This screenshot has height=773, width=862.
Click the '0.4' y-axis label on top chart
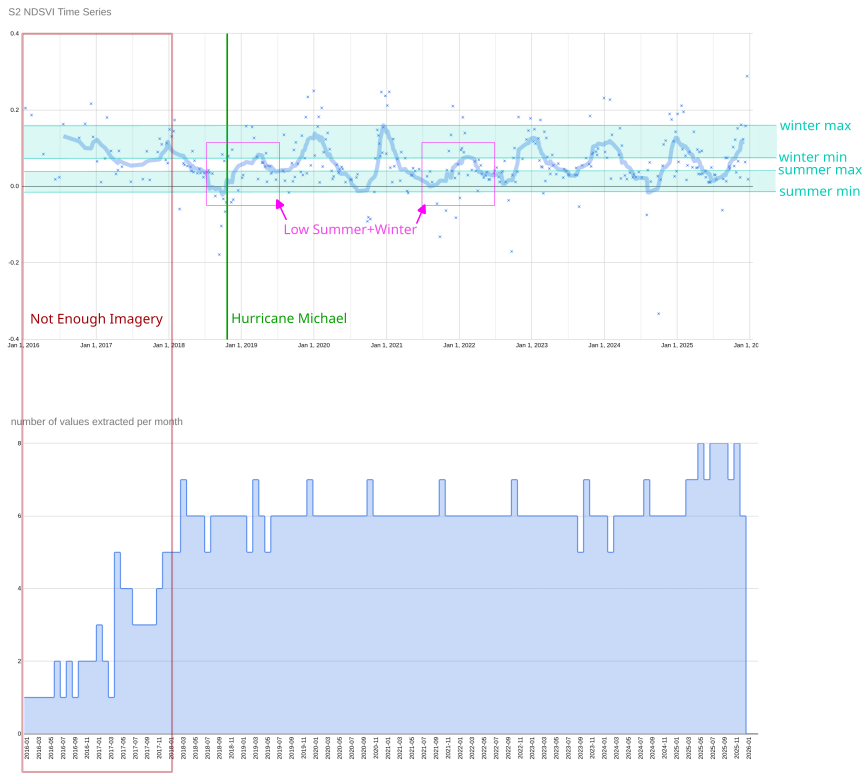pos(15,34)
